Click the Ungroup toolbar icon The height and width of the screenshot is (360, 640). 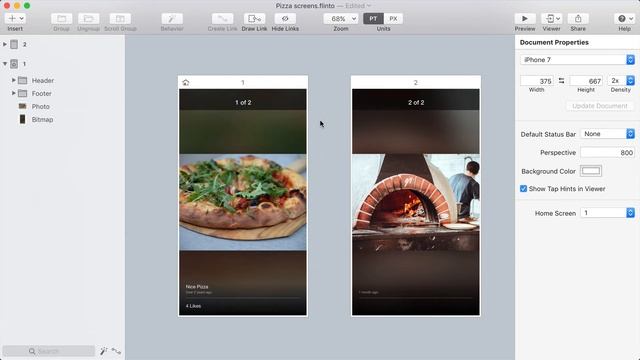tap(88, 18)
